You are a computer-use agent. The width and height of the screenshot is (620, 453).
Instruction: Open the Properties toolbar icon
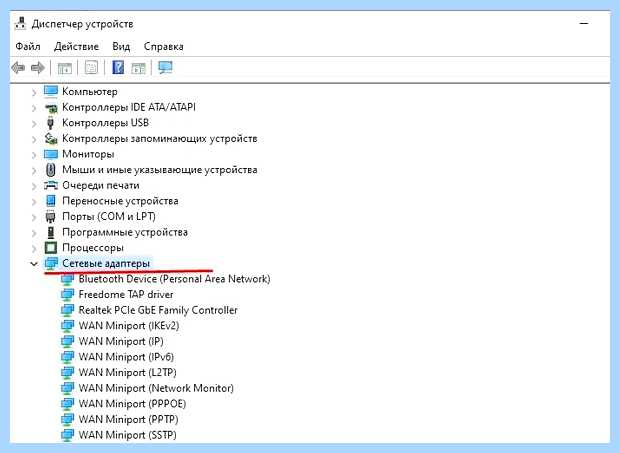click(x=91, y=68)
